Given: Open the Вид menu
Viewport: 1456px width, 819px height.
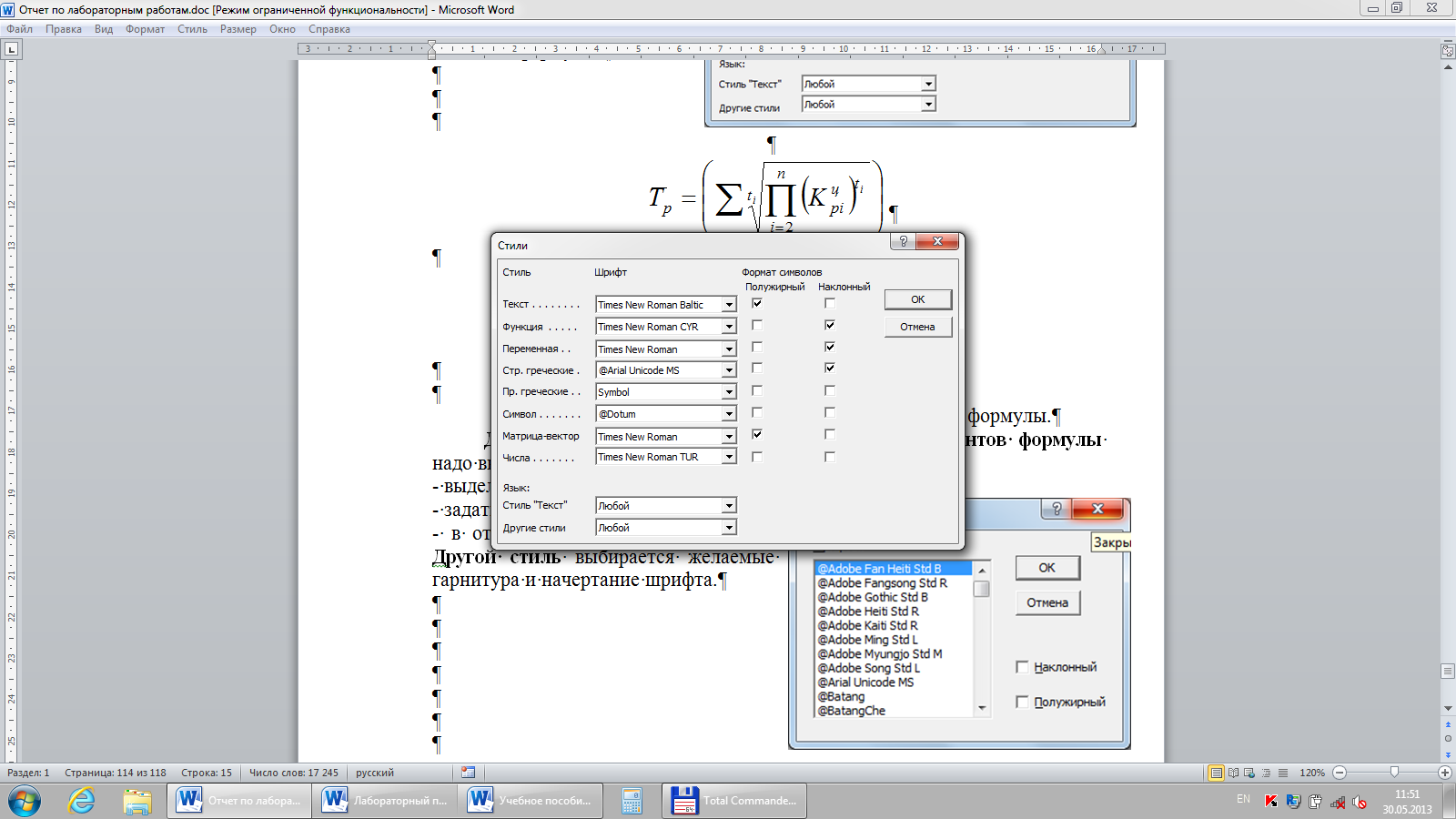Looking at the screenshot, I should [x=104, y=29].
